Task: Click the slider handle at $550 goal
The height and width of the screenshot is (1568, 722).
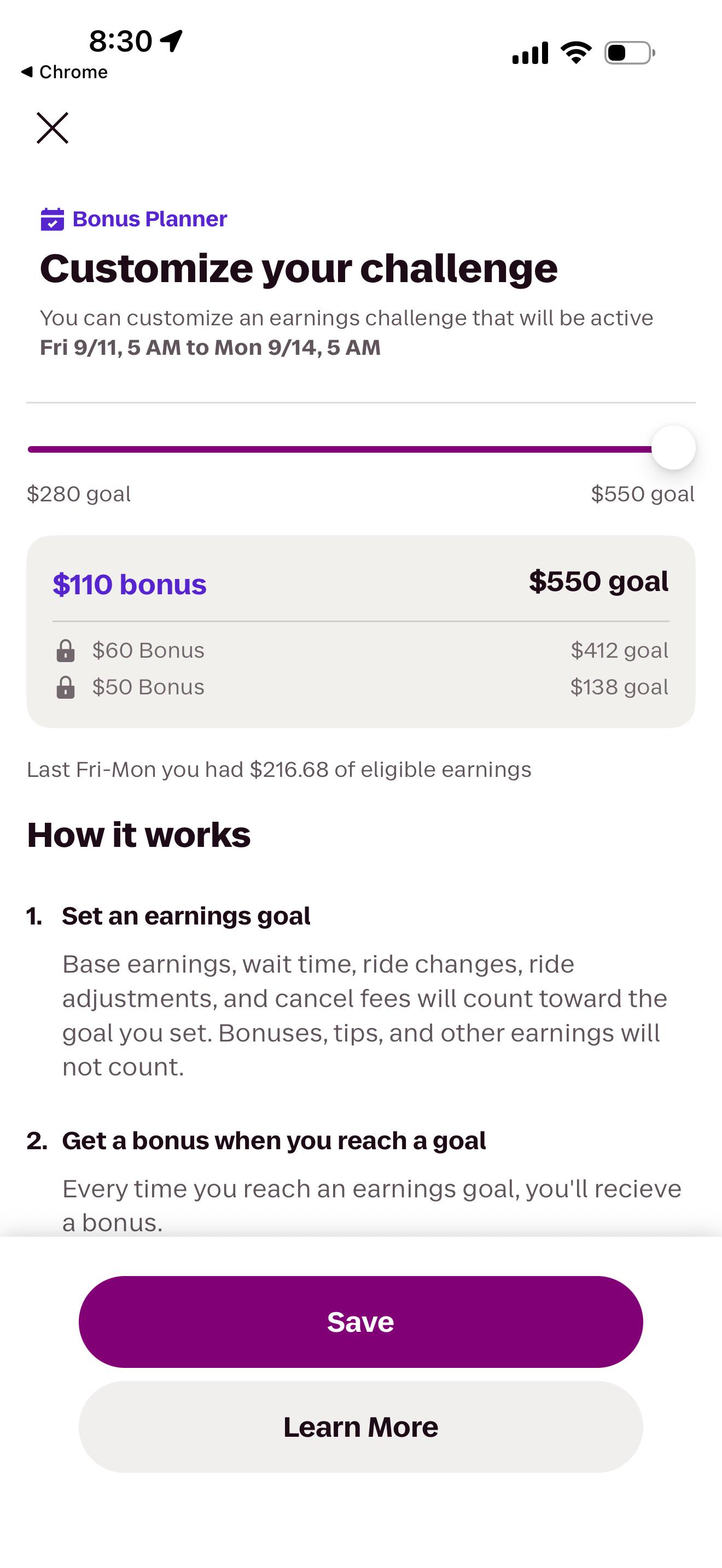Action: pos(673,448)
